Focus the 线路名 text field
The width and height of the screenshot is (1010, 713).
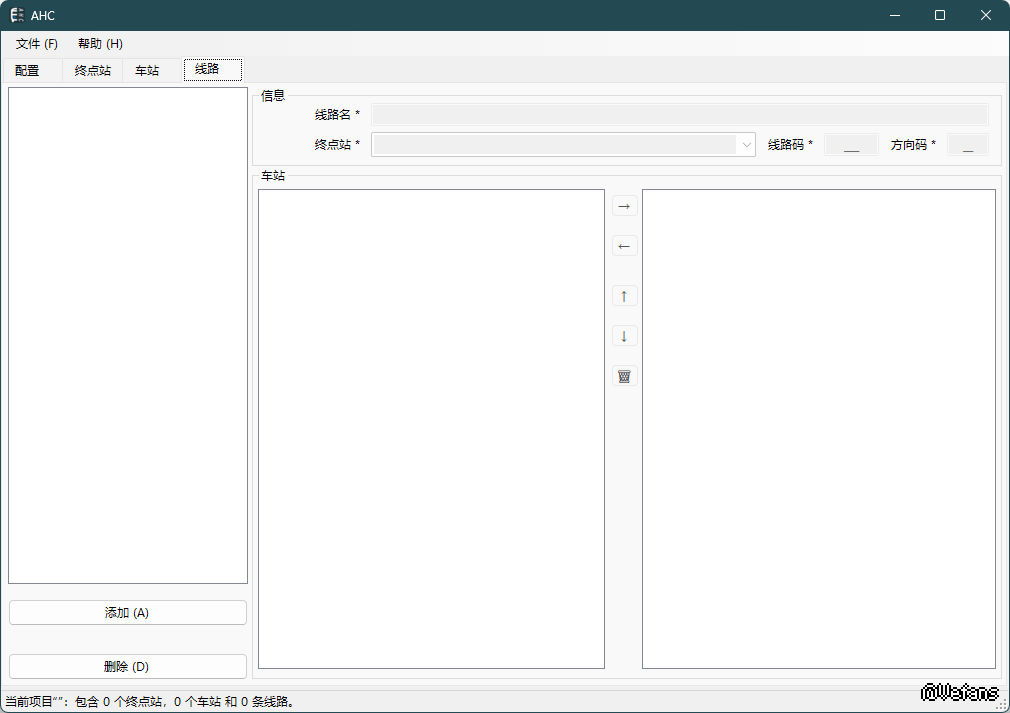tap(679, 115)
